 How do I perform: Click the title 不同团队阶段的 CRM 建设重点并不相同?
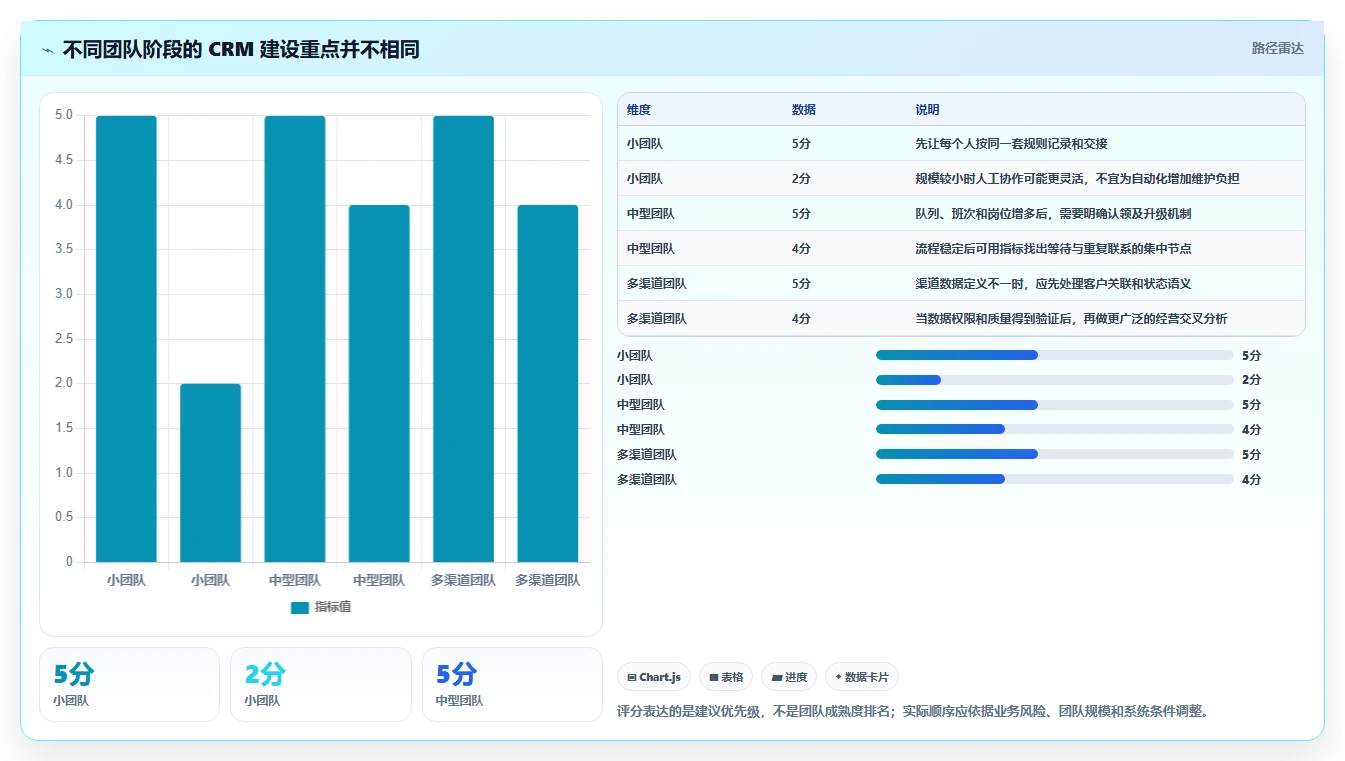click(241, 50)
